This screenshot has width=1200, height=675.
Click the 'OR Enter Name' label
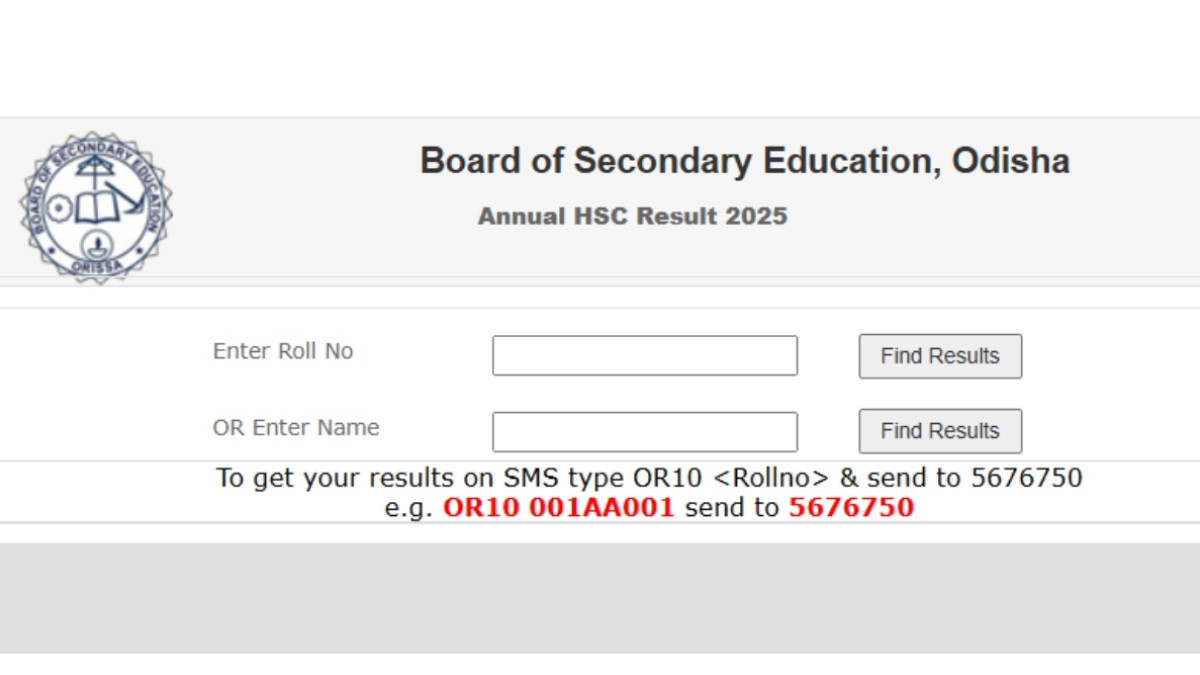(x=296, y=428)
